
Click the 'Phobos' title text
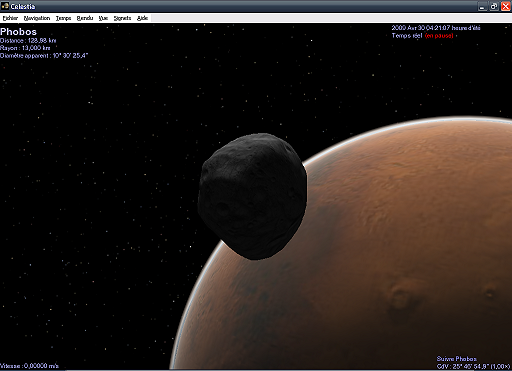pyautogui.click(x=18, y=32)
